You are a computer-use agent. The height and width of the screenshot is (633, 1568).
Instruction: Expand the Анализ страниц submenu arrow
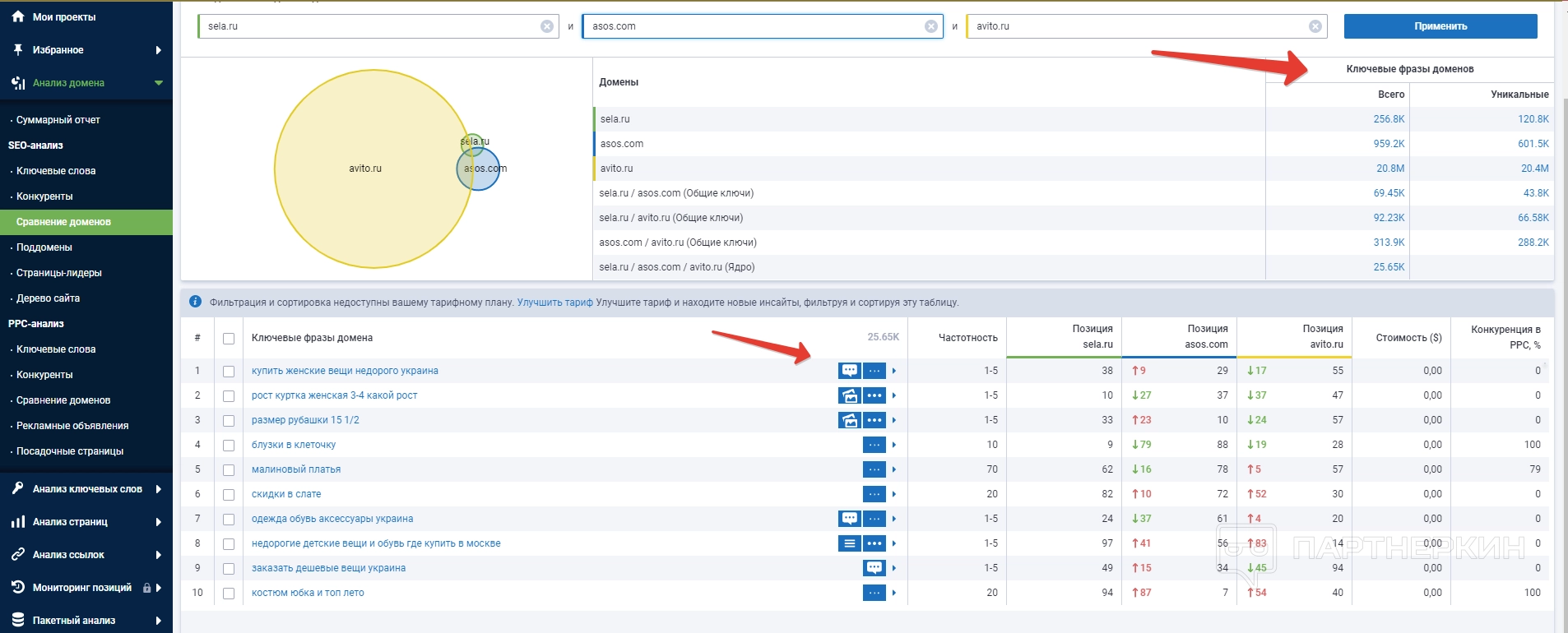click(158, 522)
